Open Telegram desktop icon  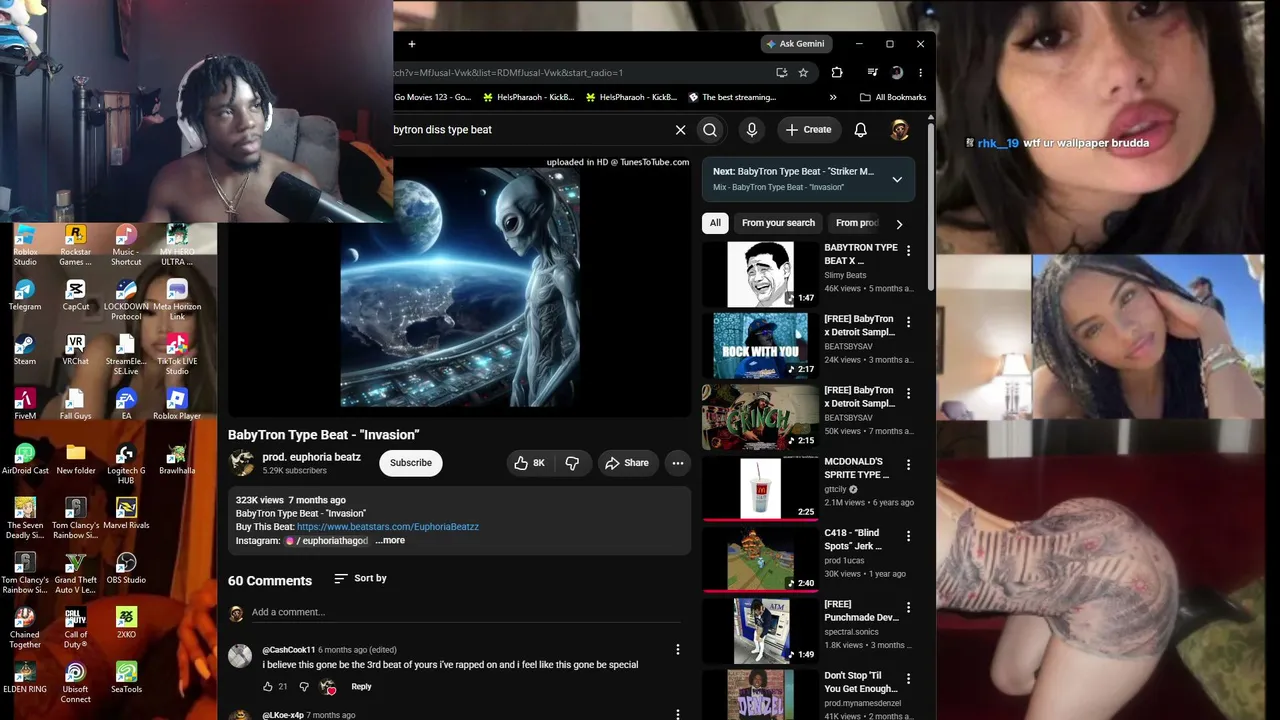[x=25, y=296]
